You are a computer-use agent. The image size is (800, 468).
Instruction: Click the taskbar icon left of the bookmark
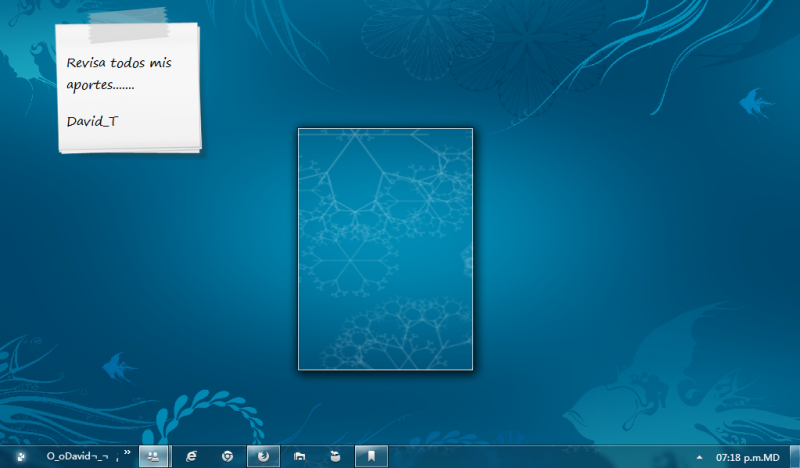(335, 456)
